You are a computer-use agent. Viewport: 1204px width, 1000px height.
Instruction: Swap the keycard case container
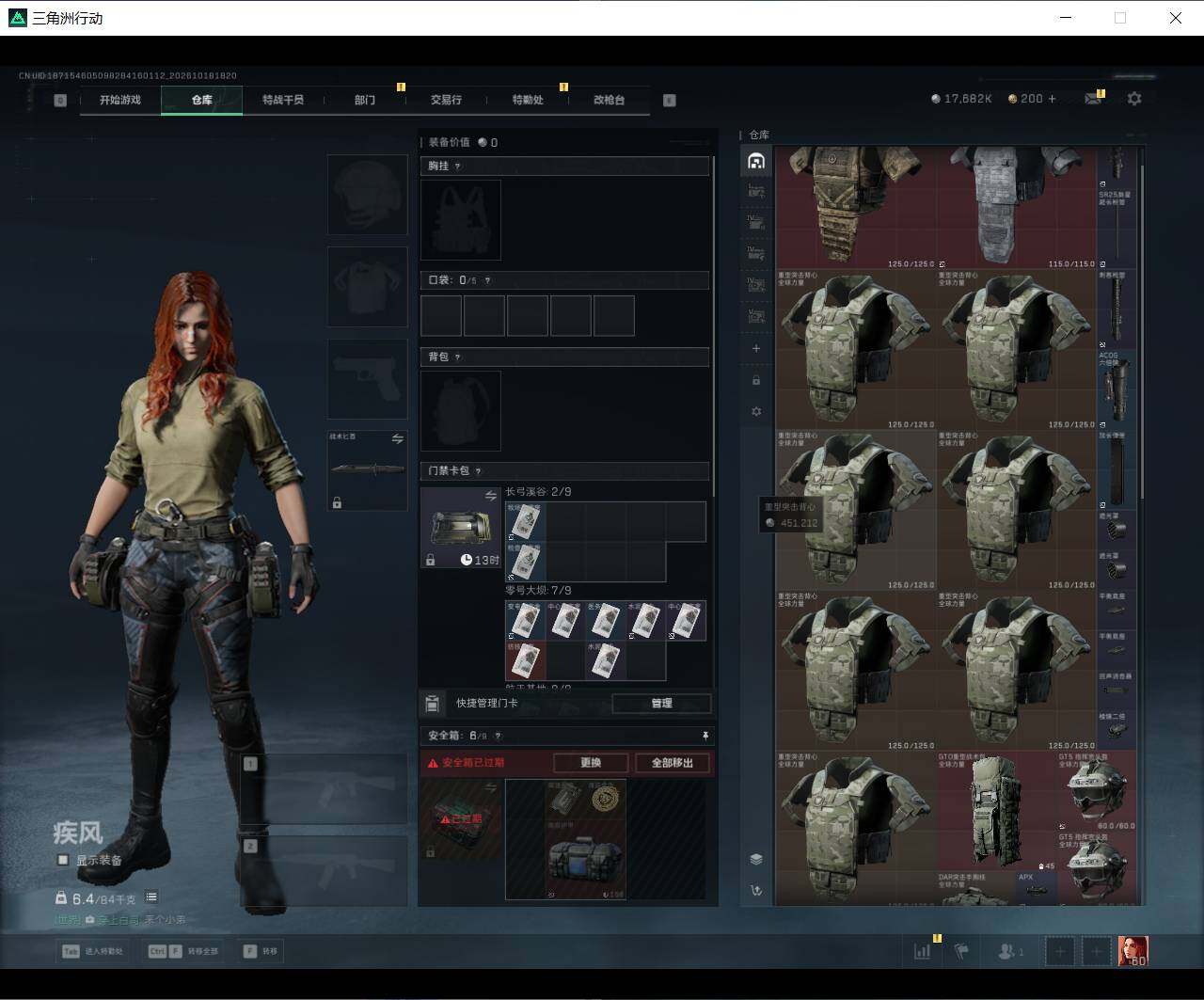(490, 496)
